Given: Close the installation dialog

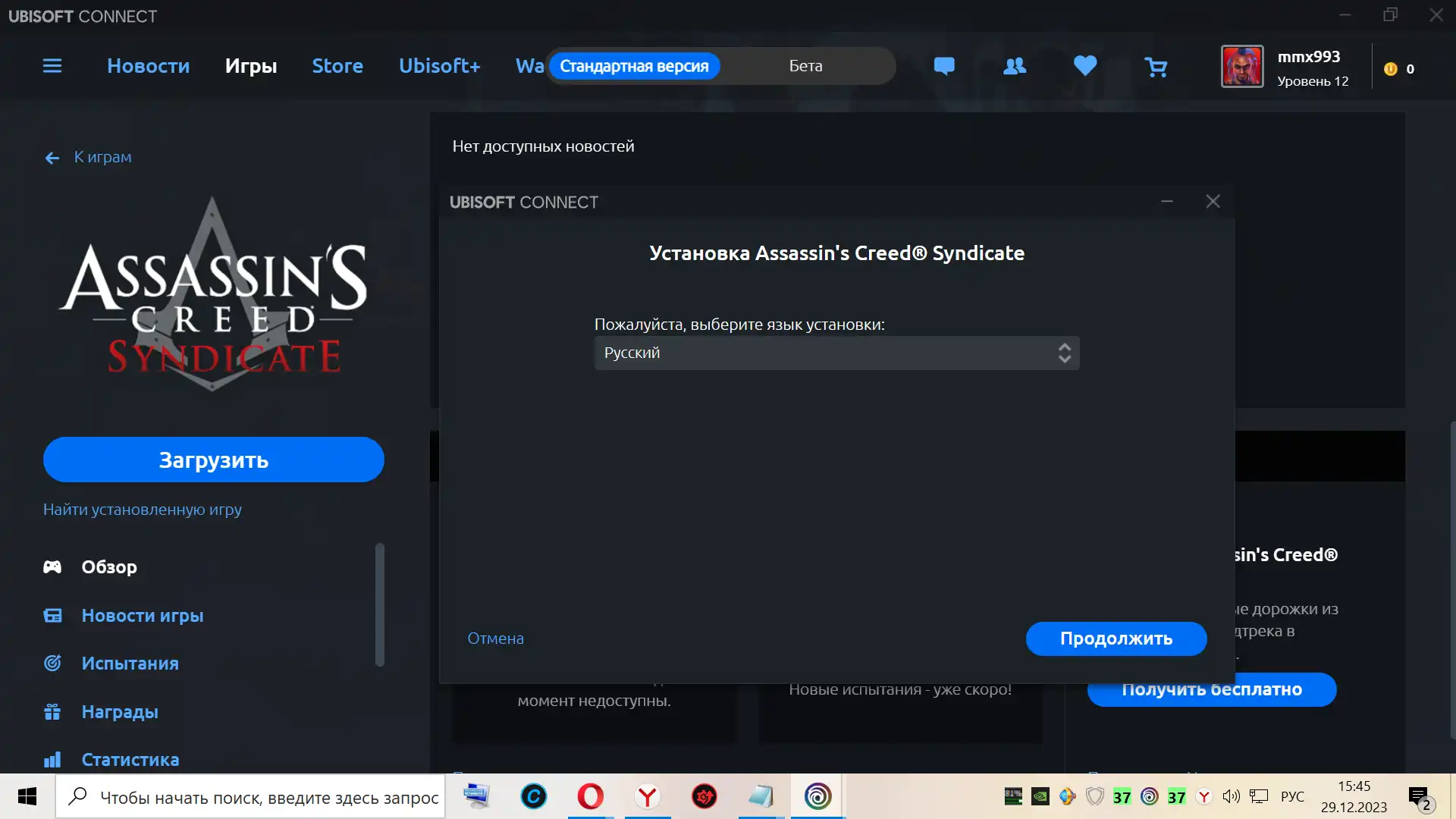Looking at the screenshot, I should (x=1213, y=201).
